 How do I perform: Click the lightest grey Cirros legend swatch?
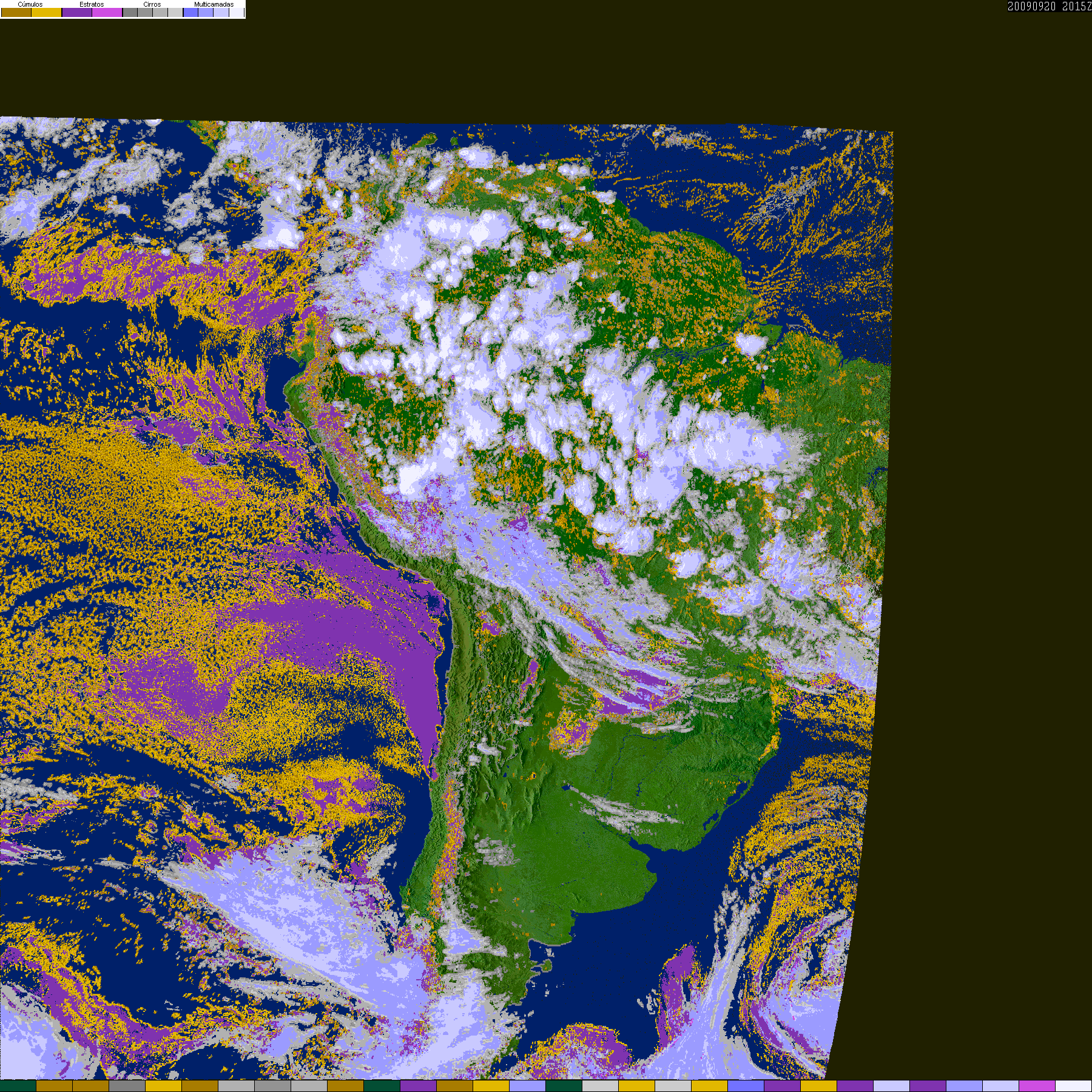[x=175, y=12]
